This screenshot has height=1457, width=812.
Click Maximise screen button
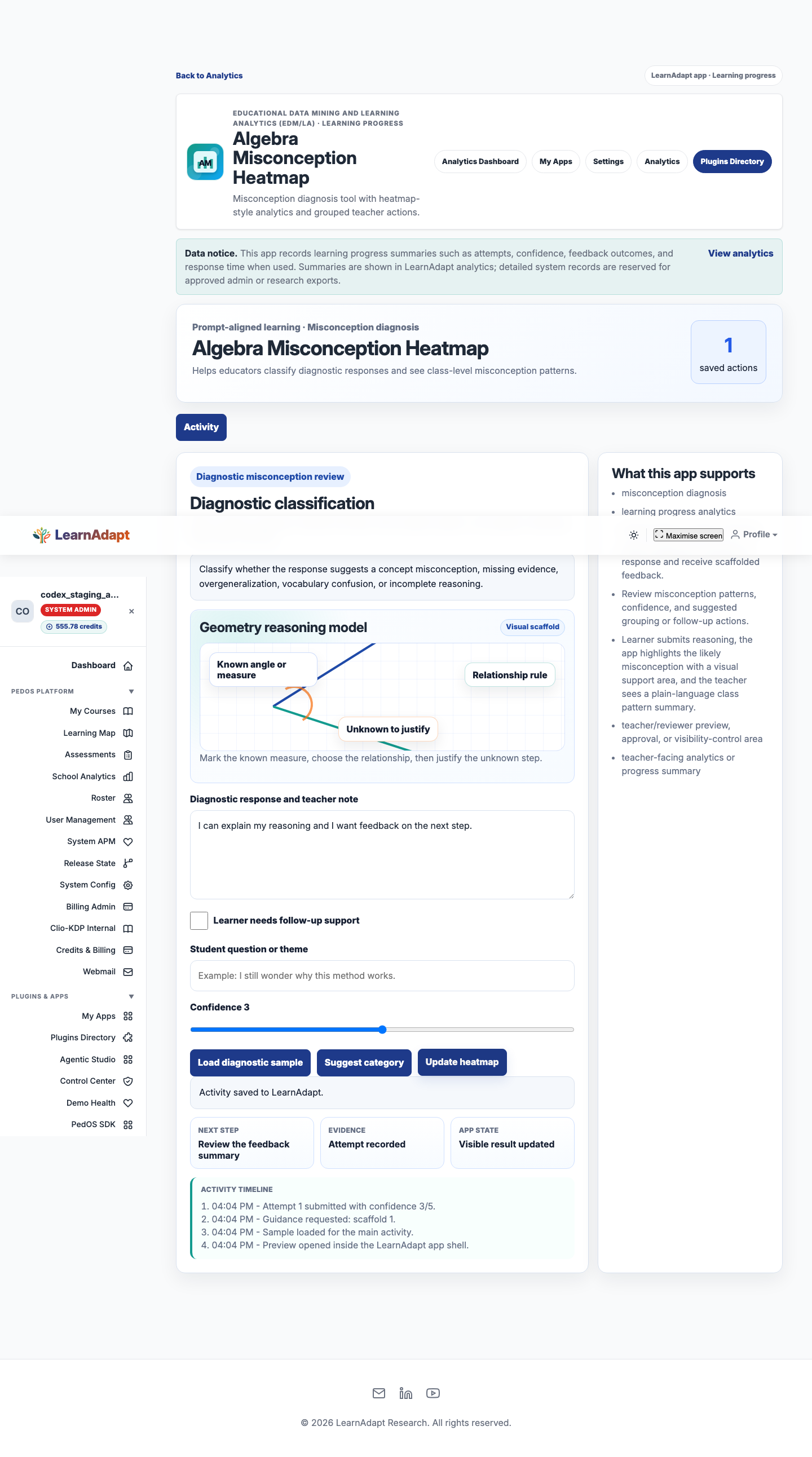click(688, 535)
